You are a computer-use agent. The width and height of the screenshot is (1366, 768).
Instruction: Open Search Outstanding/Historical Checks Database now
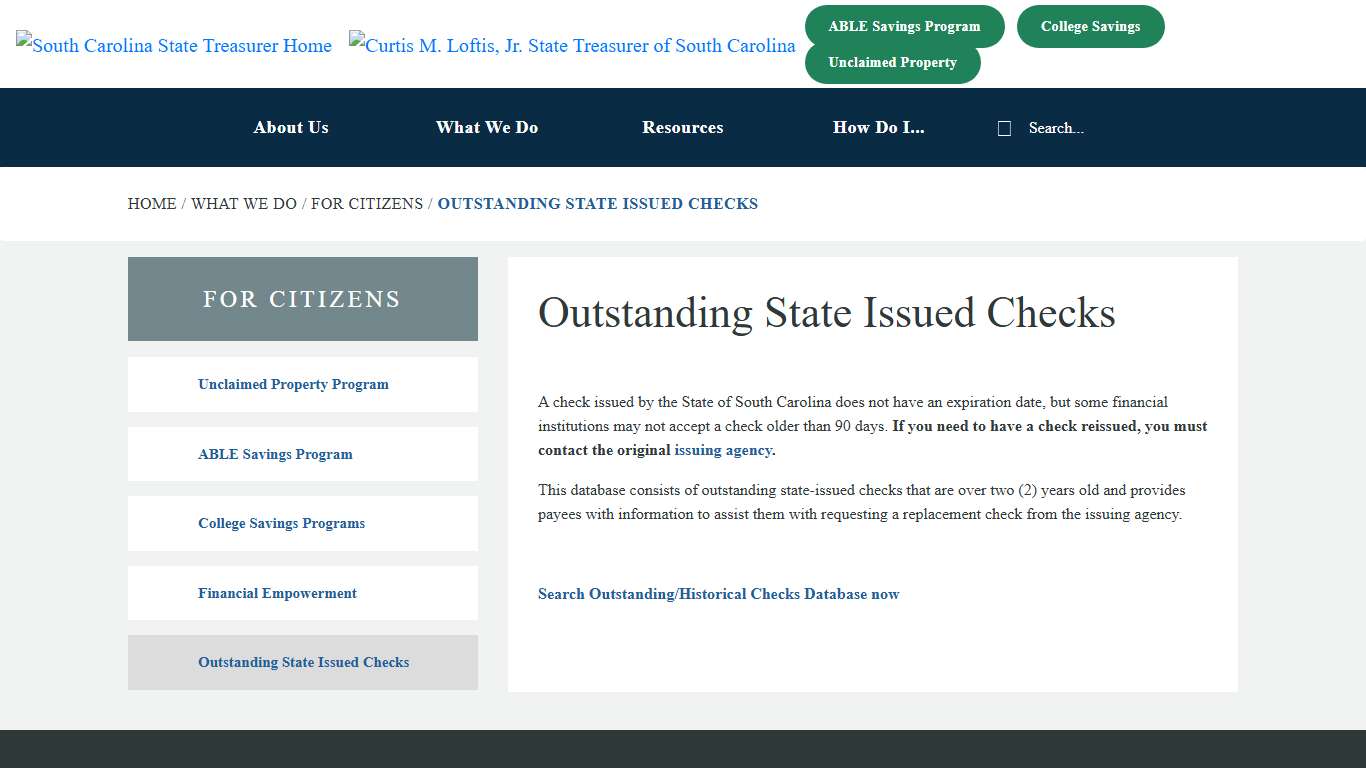click(718, 593)
